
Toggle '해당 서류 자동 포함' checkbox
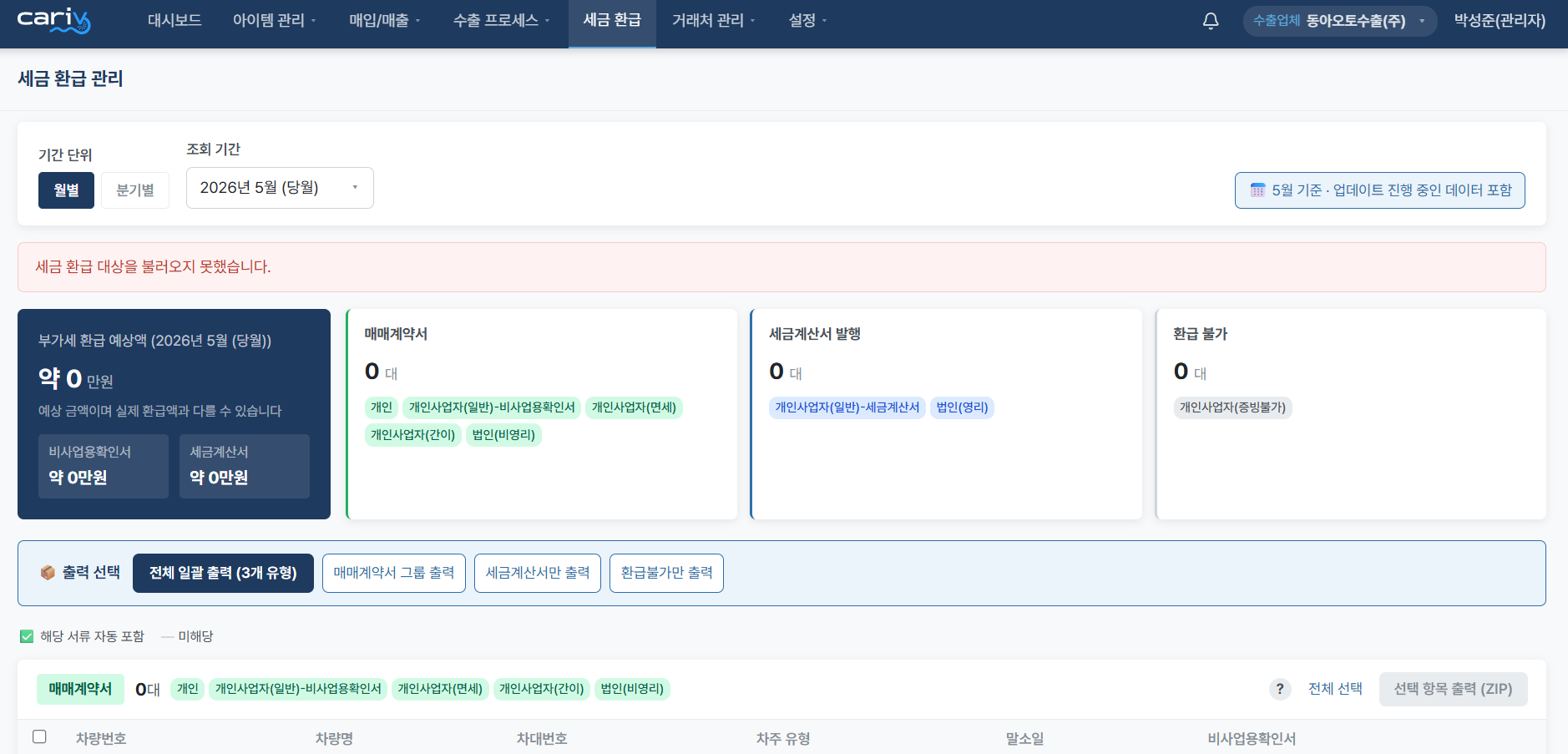tap(27, 636)
